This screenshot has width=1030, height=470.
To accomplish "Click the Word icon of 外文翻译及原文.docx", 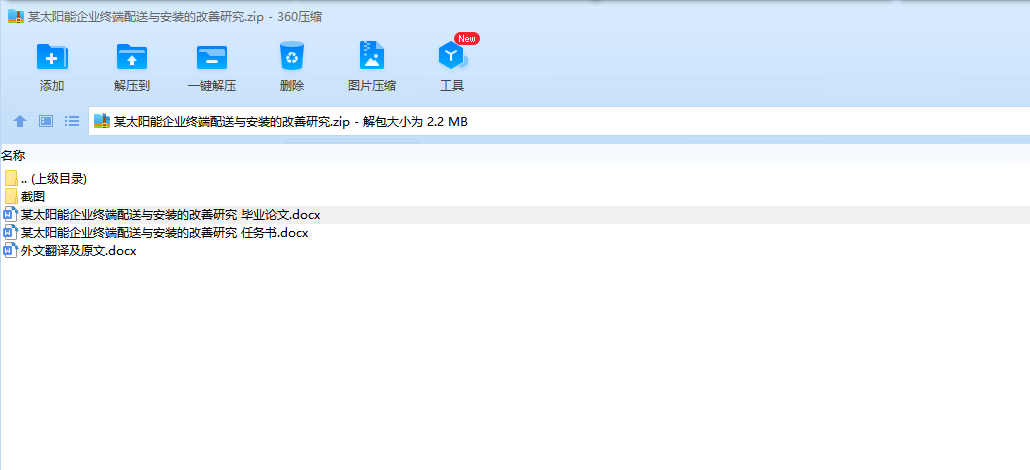I will tap(11, 250).
